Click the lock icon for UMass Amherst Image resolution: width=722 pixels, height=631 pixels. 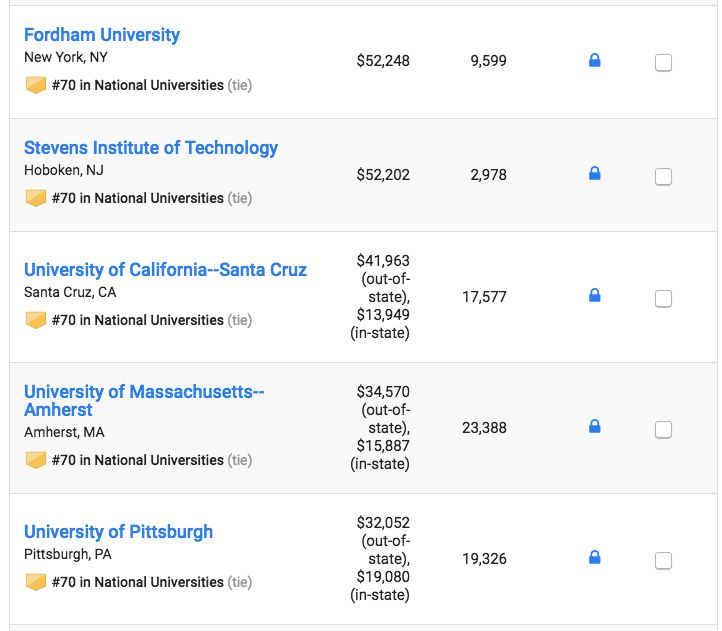pyautogui.click(x=594, y=427)
